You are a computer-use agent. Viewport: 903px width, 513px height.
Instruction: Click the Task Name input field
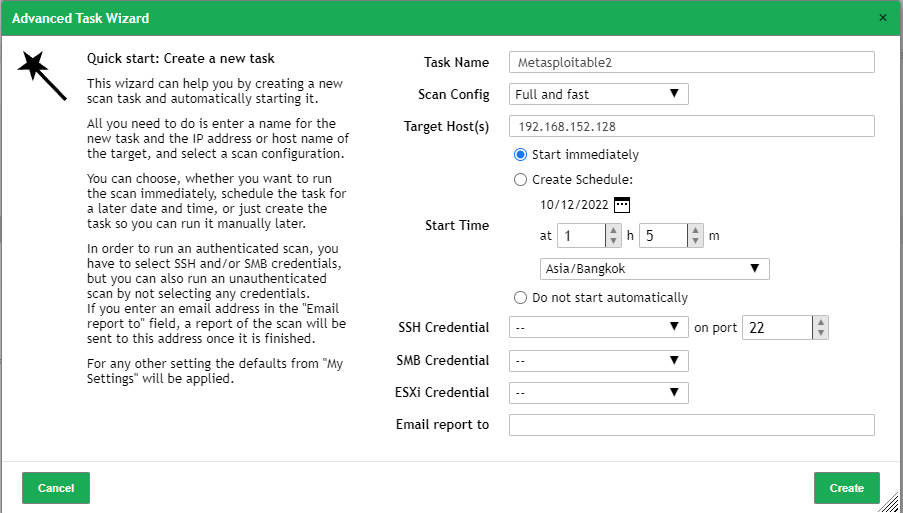coord(691,62)
